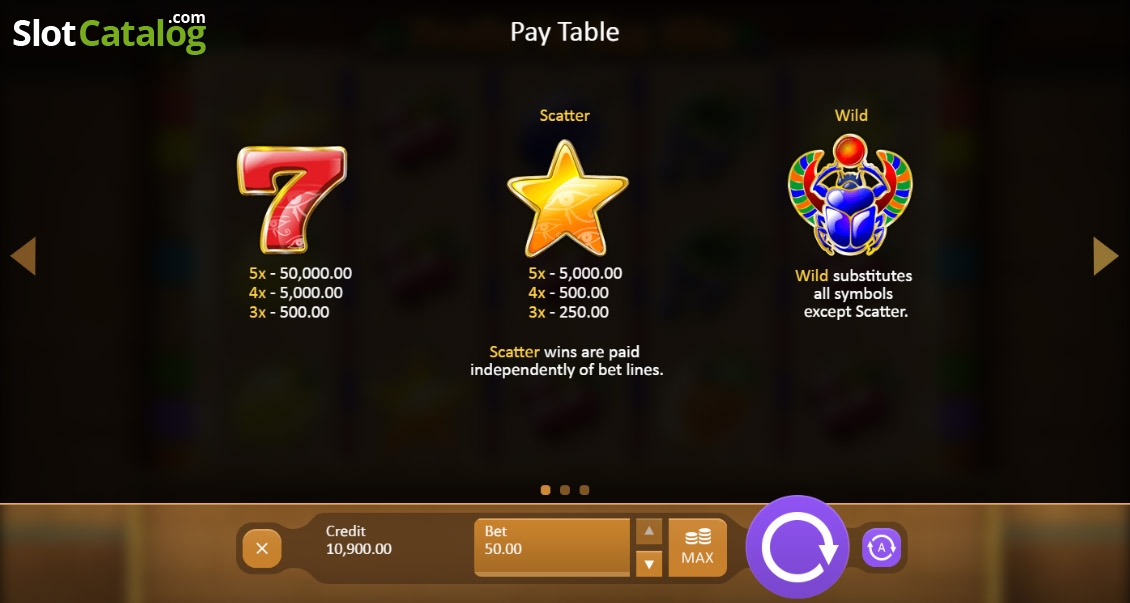The width and height of the screenshot is (1130, 603).
Task: Click the Wild label above the scarab
Action: 851,115
